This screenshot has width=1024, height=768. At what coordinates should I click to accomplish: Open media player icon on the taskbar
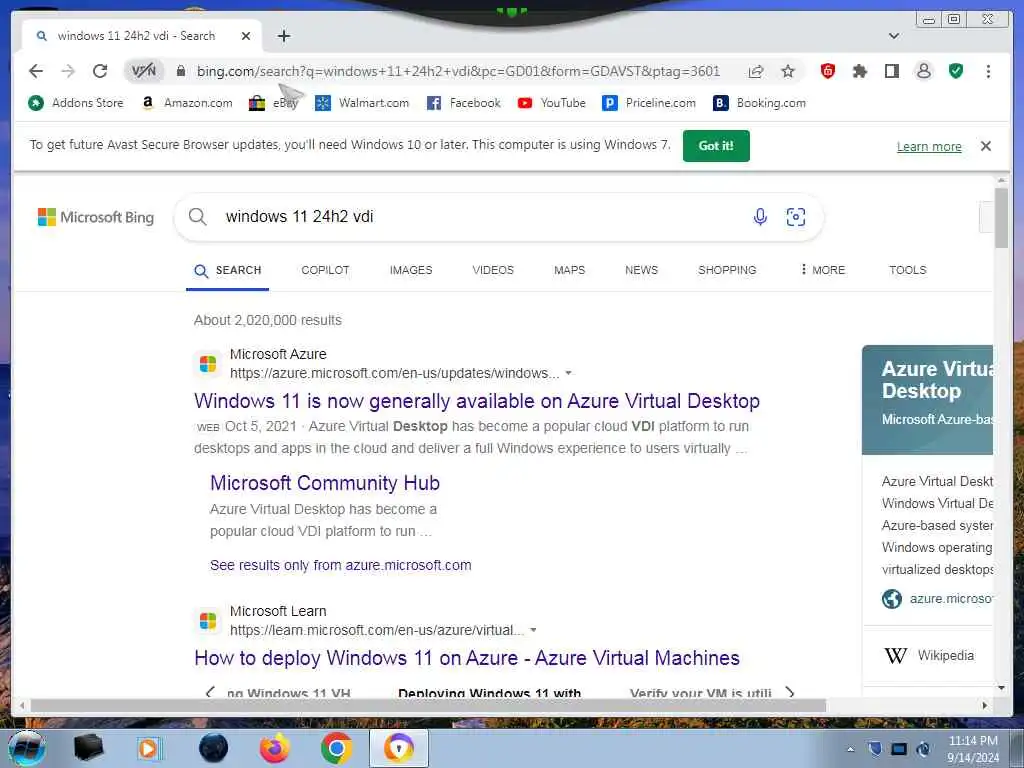[149, 748]
